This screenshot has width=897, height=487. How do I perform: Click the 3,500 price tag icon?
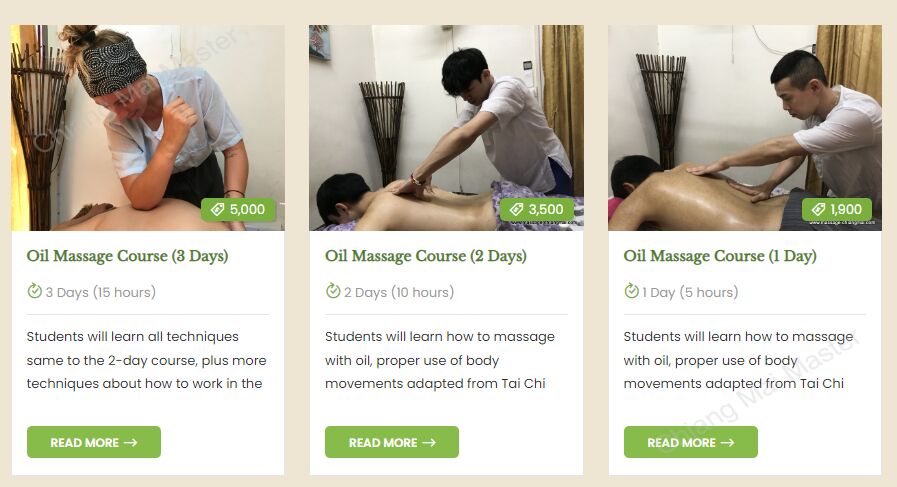[517, 209]
